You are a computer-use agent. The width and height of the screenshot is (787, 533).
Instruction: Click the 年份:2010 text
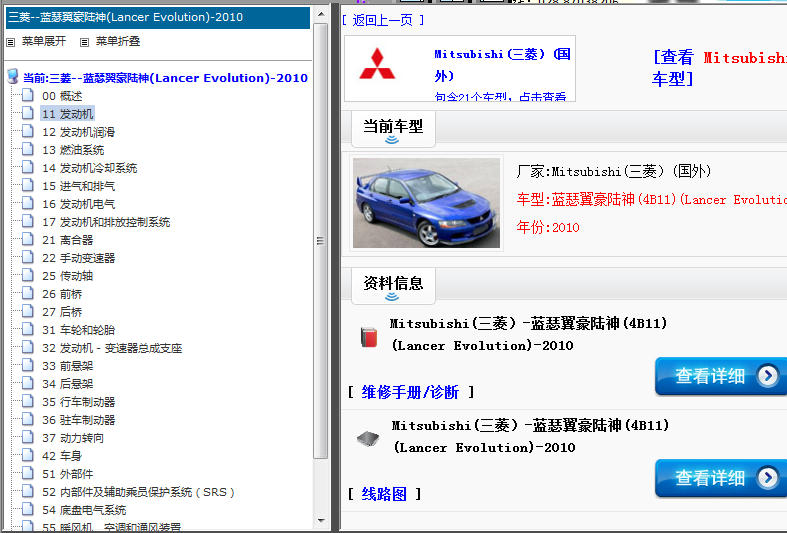(548, 227)
